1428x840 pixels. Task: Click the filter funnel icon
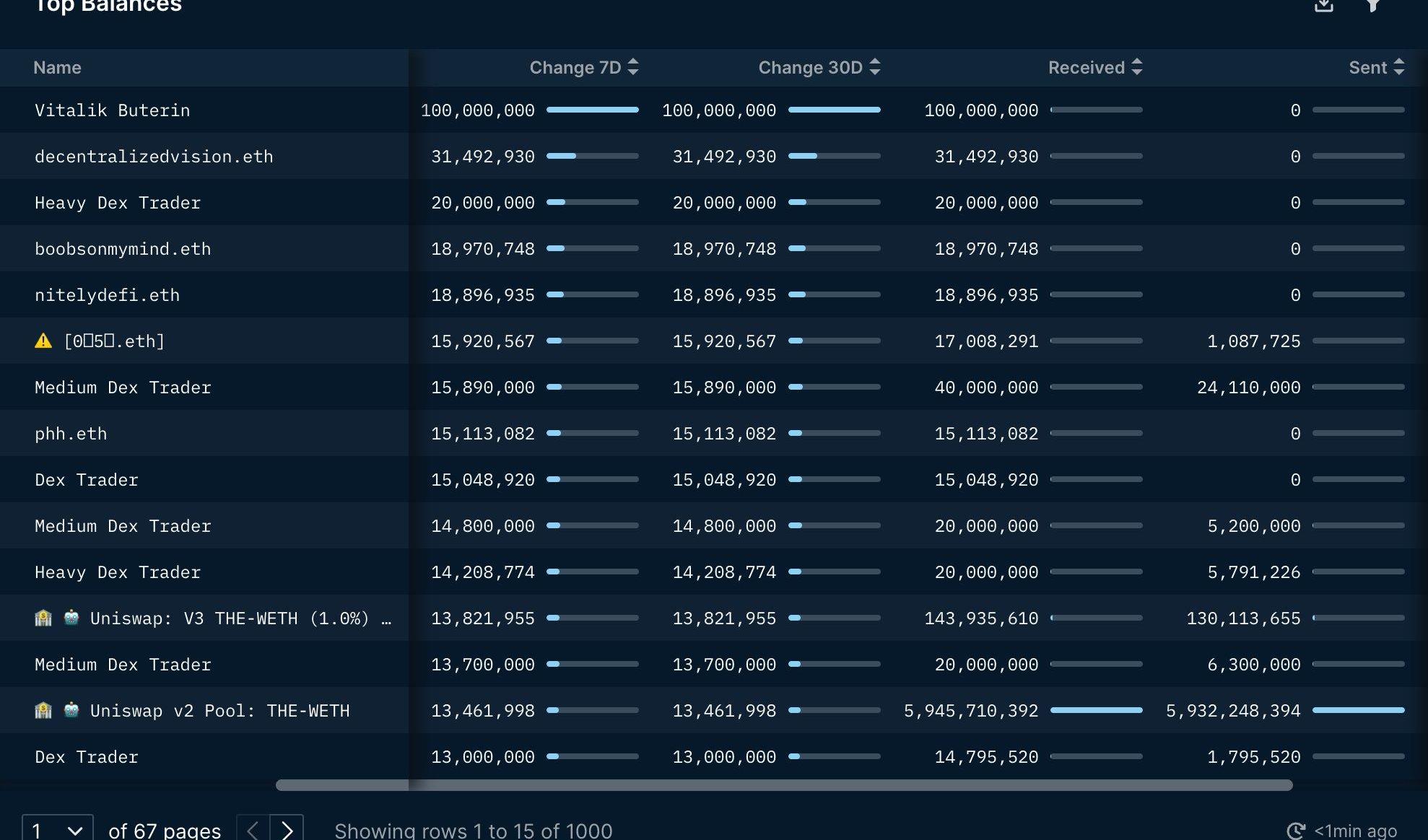point(1372,6)
